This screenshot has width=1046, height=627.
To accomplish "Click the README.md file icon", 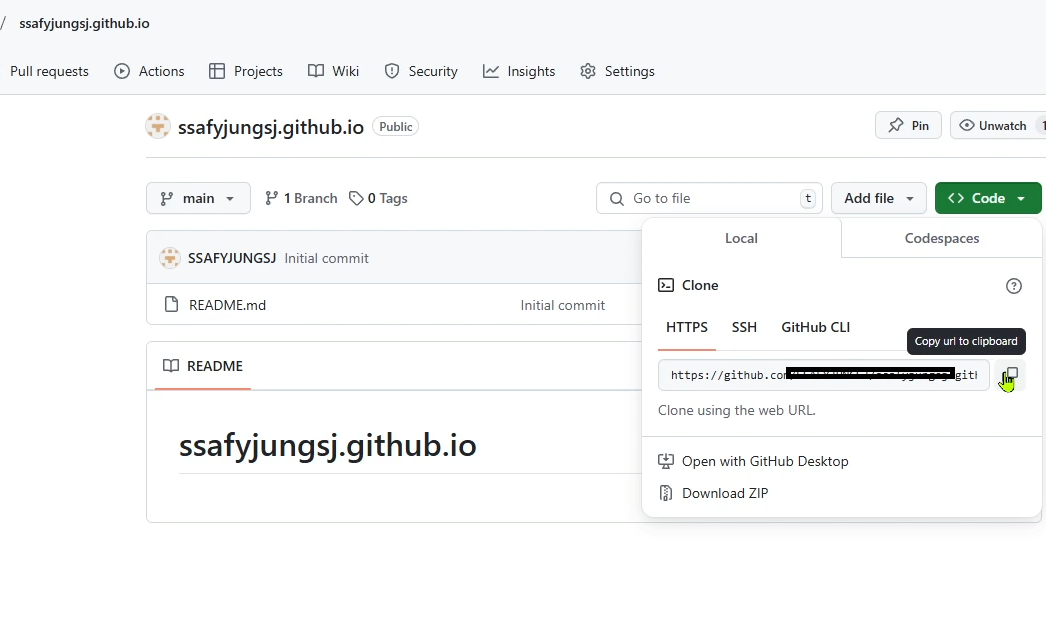I will click(x=171, y=305).
